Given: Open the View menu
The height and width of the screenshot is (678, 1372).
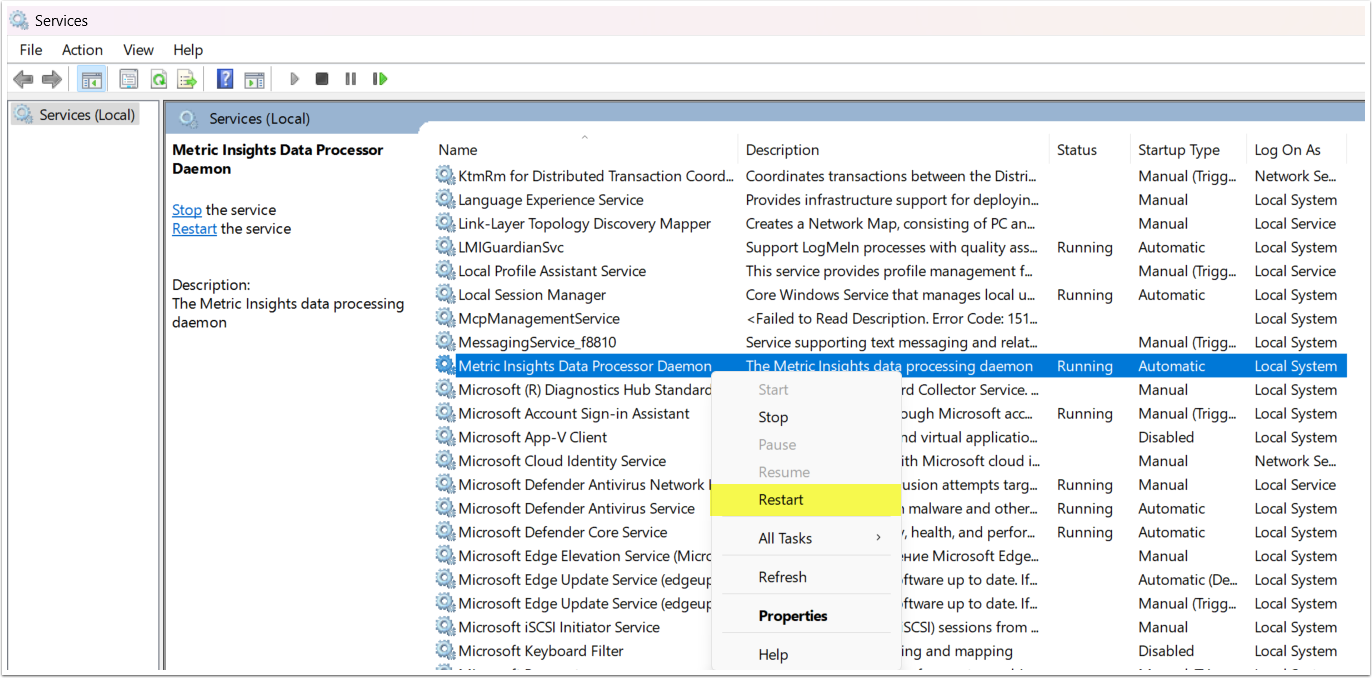Looking at the screenshot, I should [138, 50].
